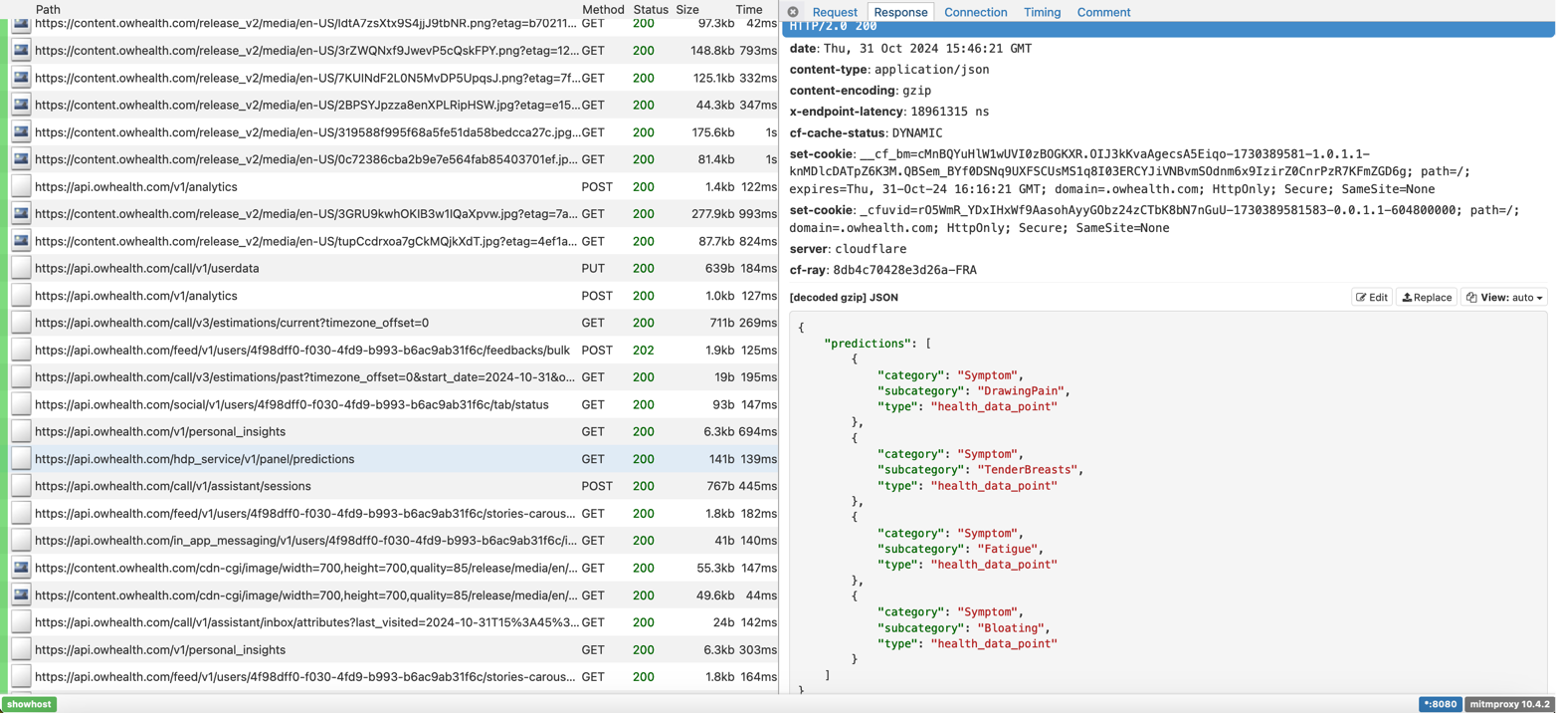
Task: Click document icon of the assistant/sessions flow
Action: [21, 486]
